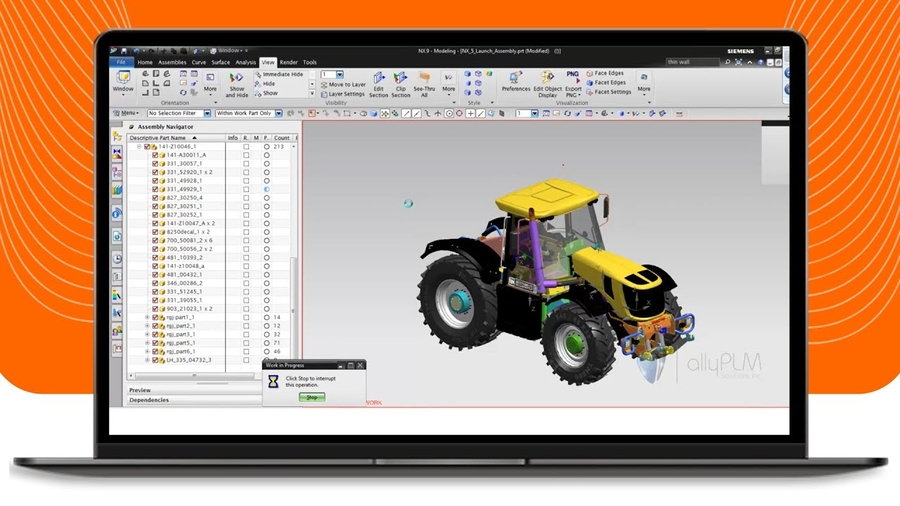Click the Export PNG icon
The height and width of the screenshot is (506, 900).
[573, 77]
